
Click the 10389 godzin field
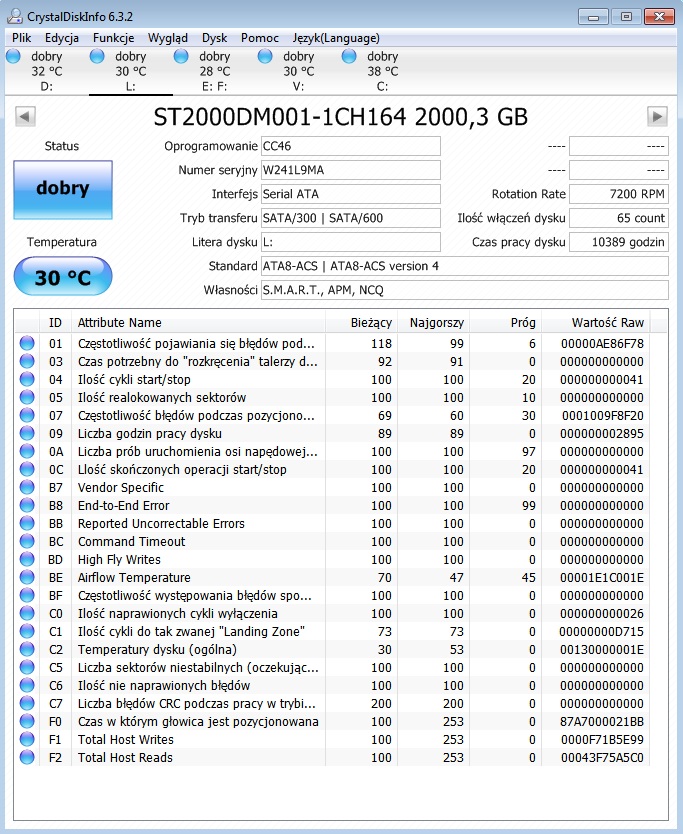coord(619,242)
